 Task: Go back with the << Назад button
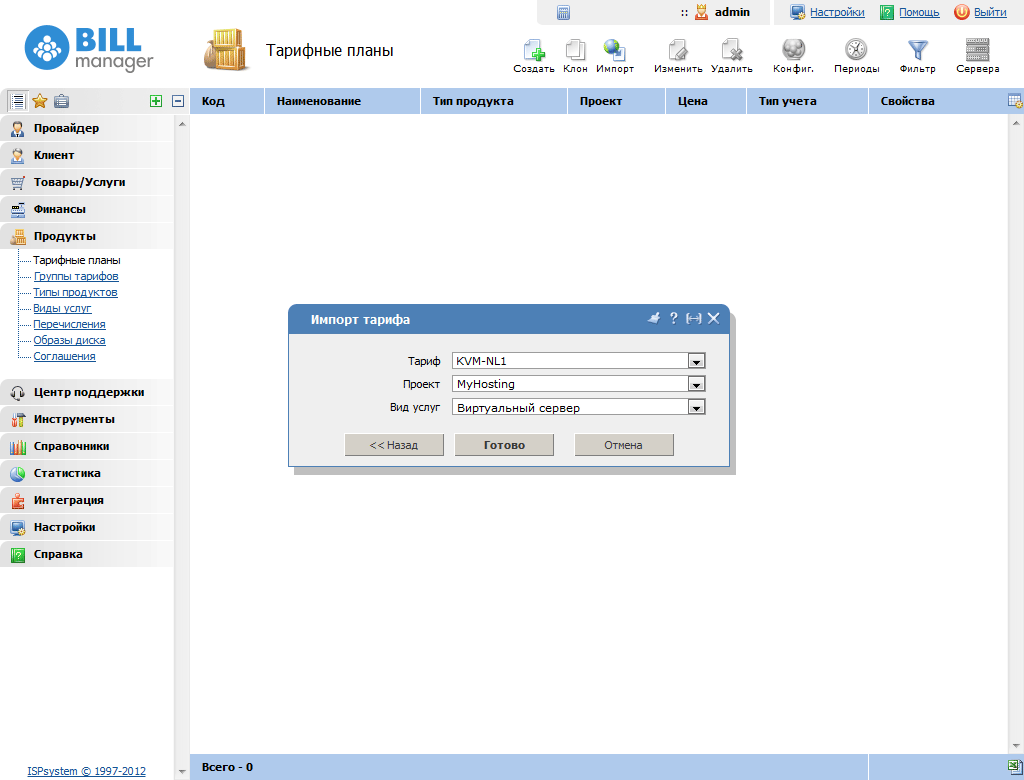point(394,445)
